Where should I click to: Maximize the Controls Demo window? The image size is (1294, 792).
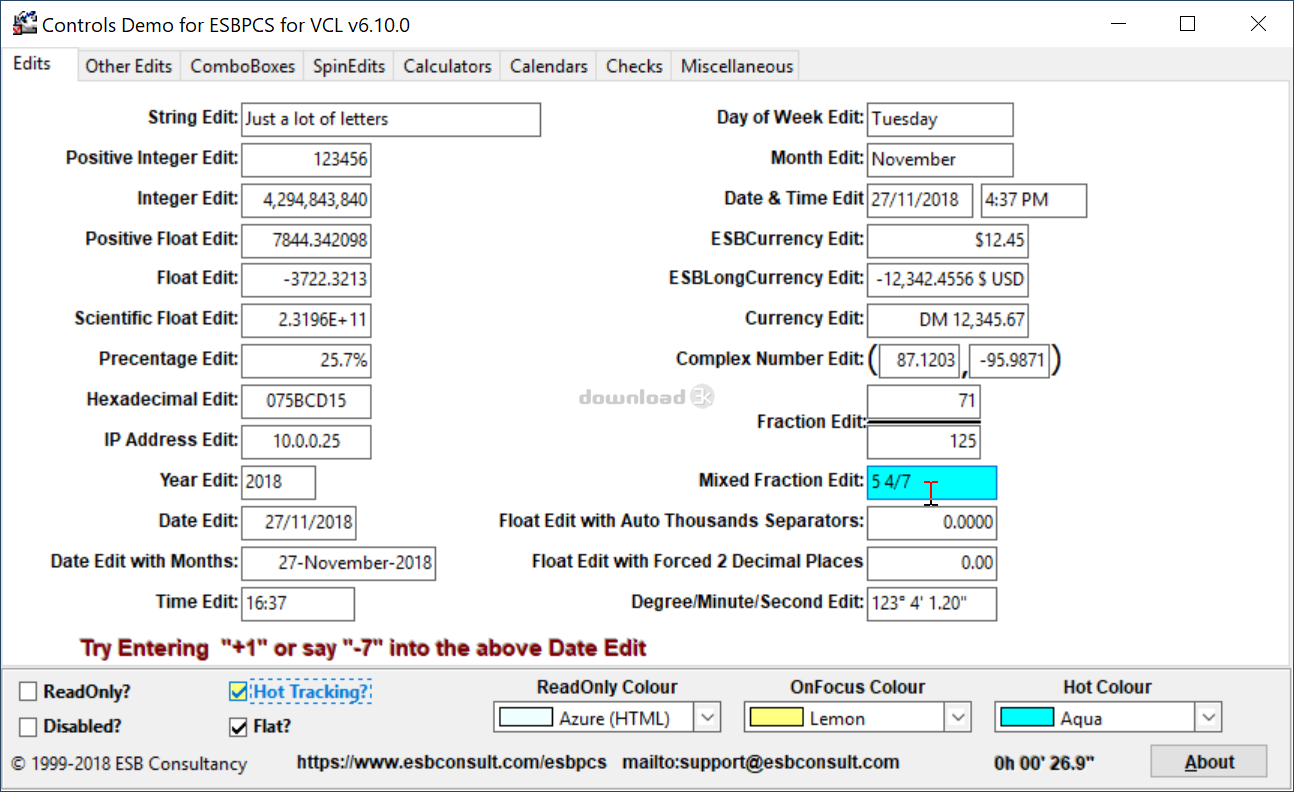1187,24
